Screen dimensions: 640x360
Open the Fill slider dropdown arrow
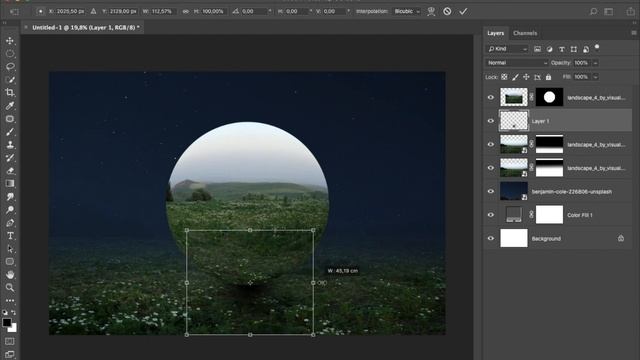pyautogui.click(x=596, y=77)
